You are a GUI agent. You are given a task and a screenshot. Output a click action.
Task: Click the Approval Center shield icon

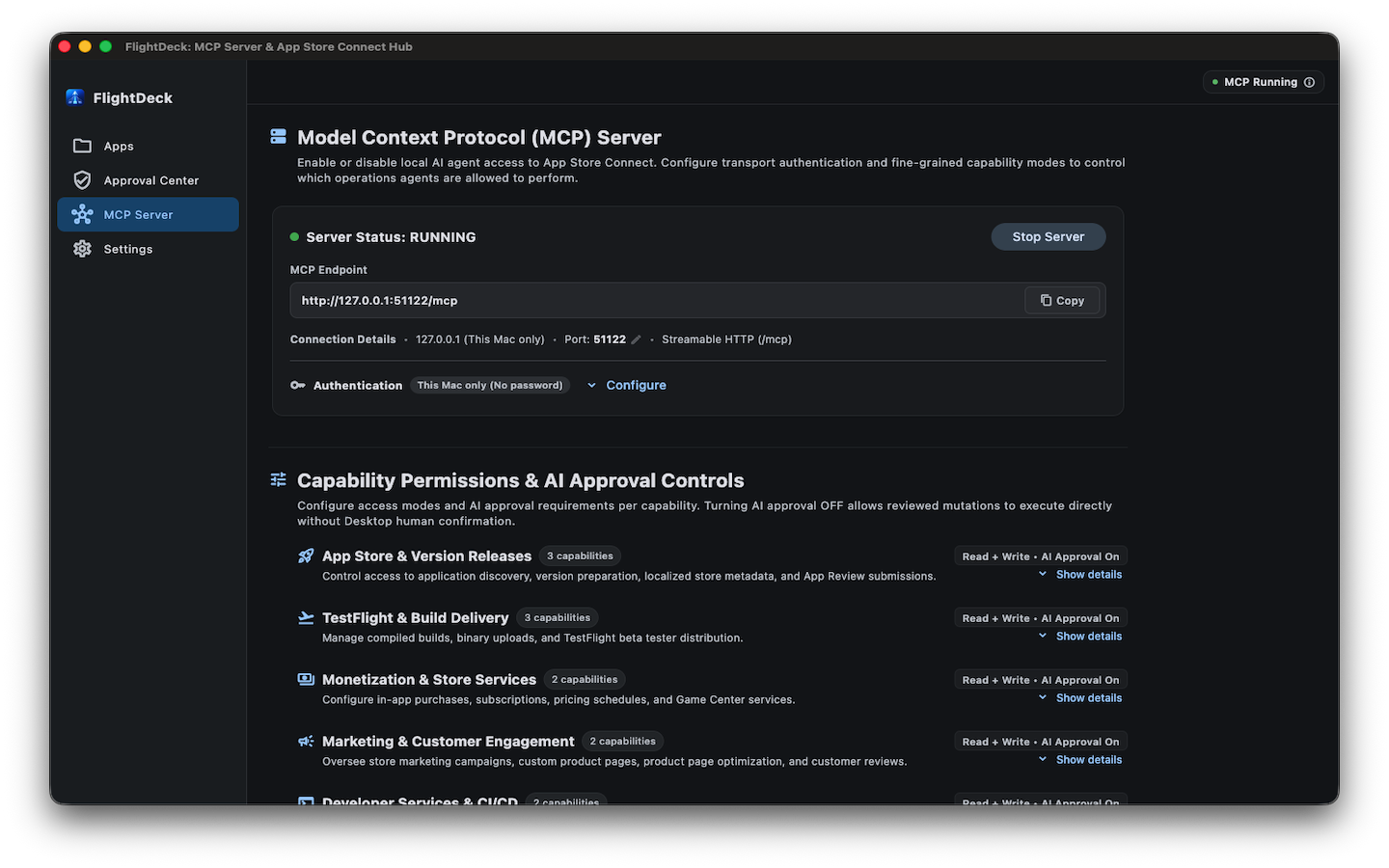coord(82,180)
